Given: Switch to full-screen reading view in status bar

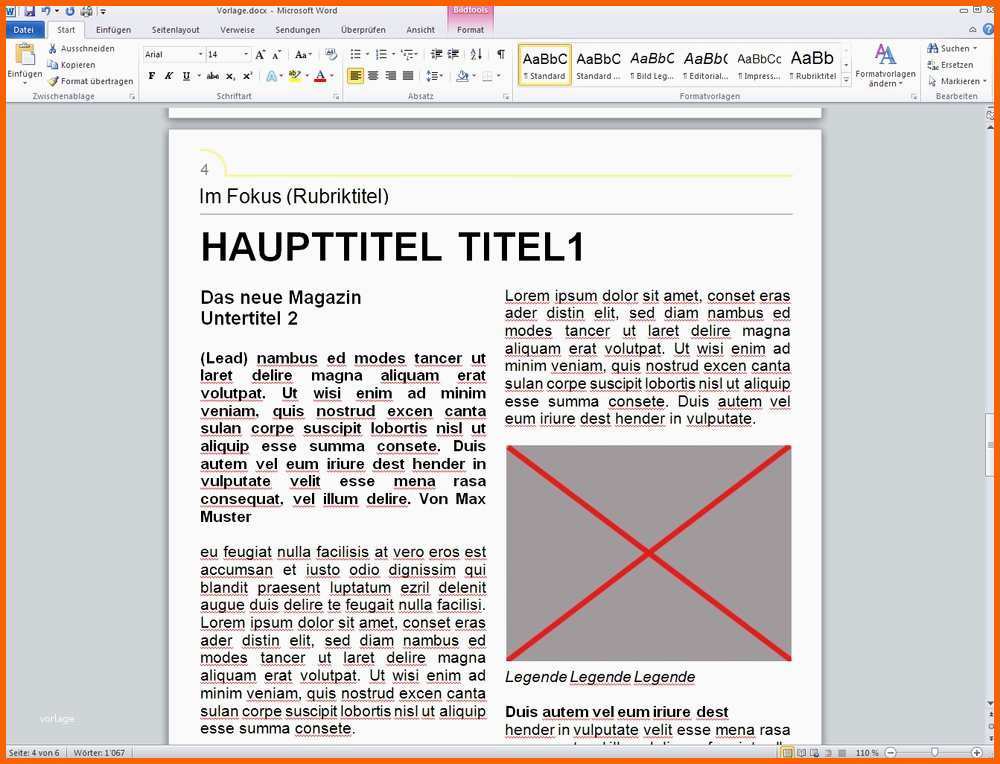Looking at the screenshot, I should (802, 753).
